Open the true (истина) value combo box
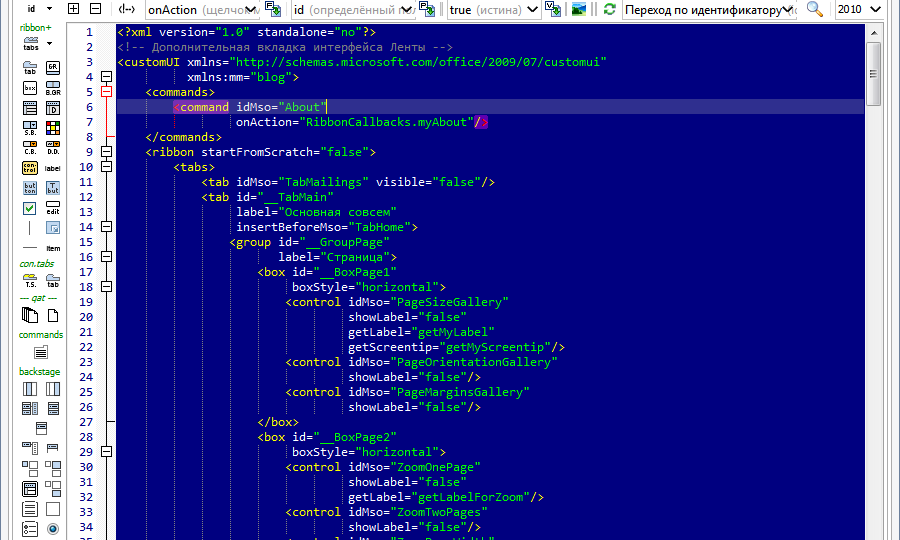The width and height of the screenshot is (900, 540). click(494, 10)
